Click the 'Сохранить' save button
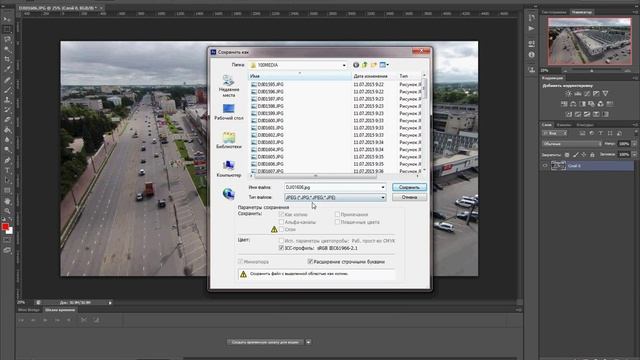The height and width of the screenshot is (360, 640). [x=409, y=187]
